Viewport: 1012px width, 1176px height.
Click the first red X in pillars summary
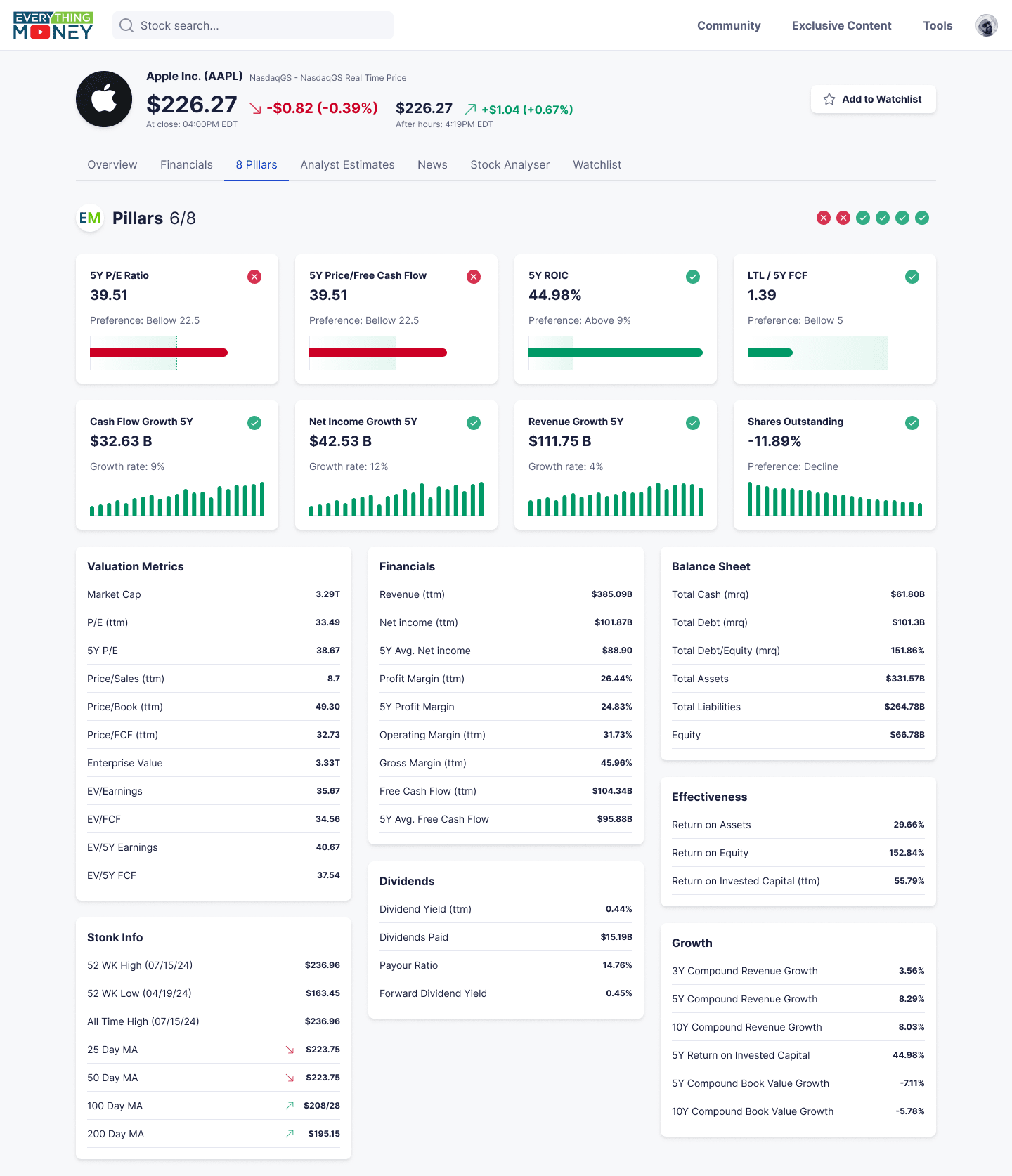coord(824,218)
